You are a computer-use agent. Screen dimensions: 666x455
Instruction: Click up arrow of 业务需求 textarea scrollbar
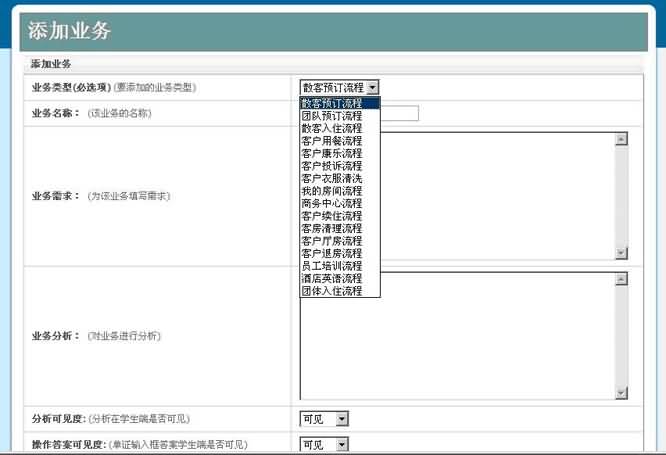point(621,139)
